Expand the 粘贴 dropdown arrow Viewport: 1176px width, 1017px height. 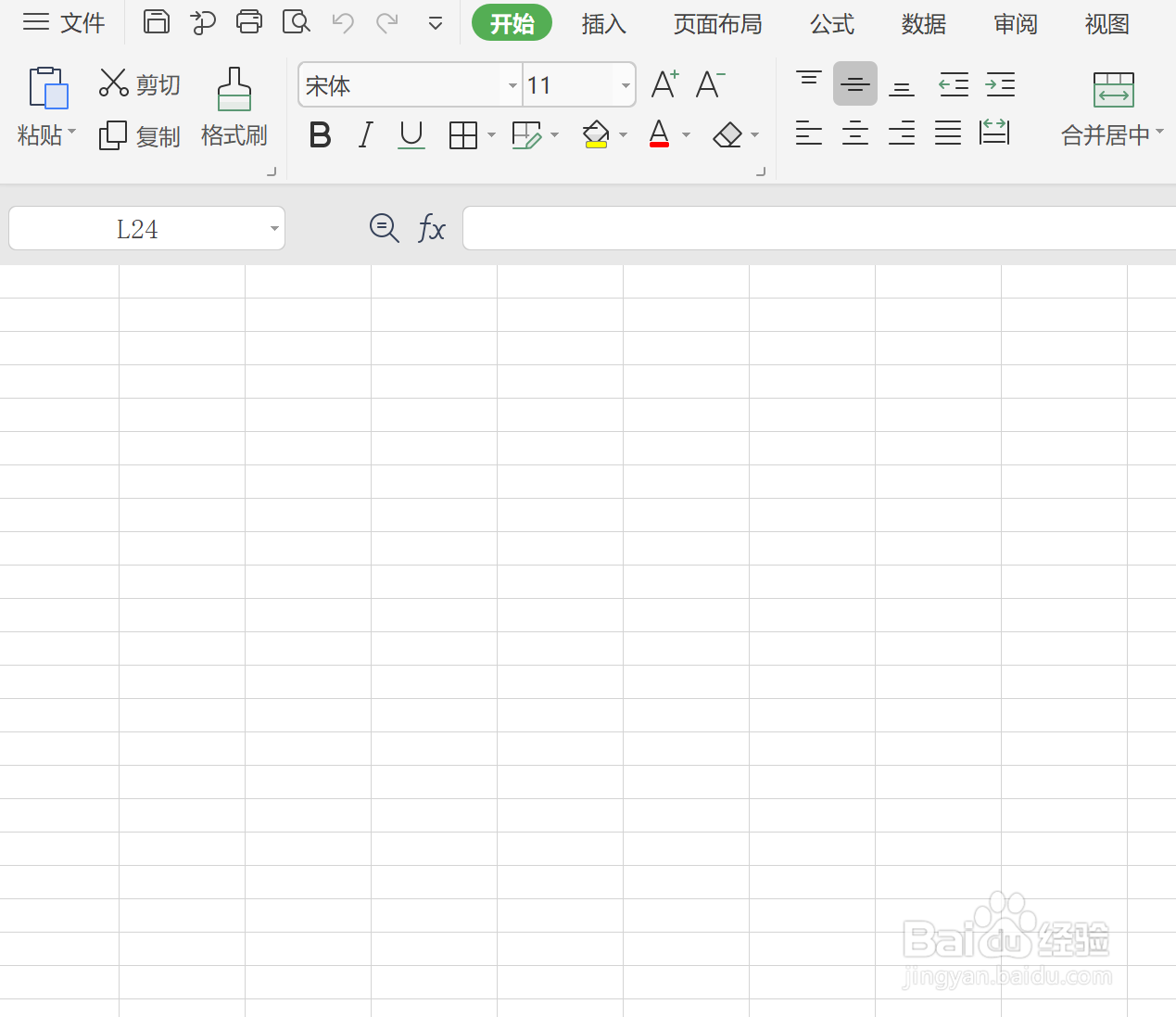click(x=72, y=132)
